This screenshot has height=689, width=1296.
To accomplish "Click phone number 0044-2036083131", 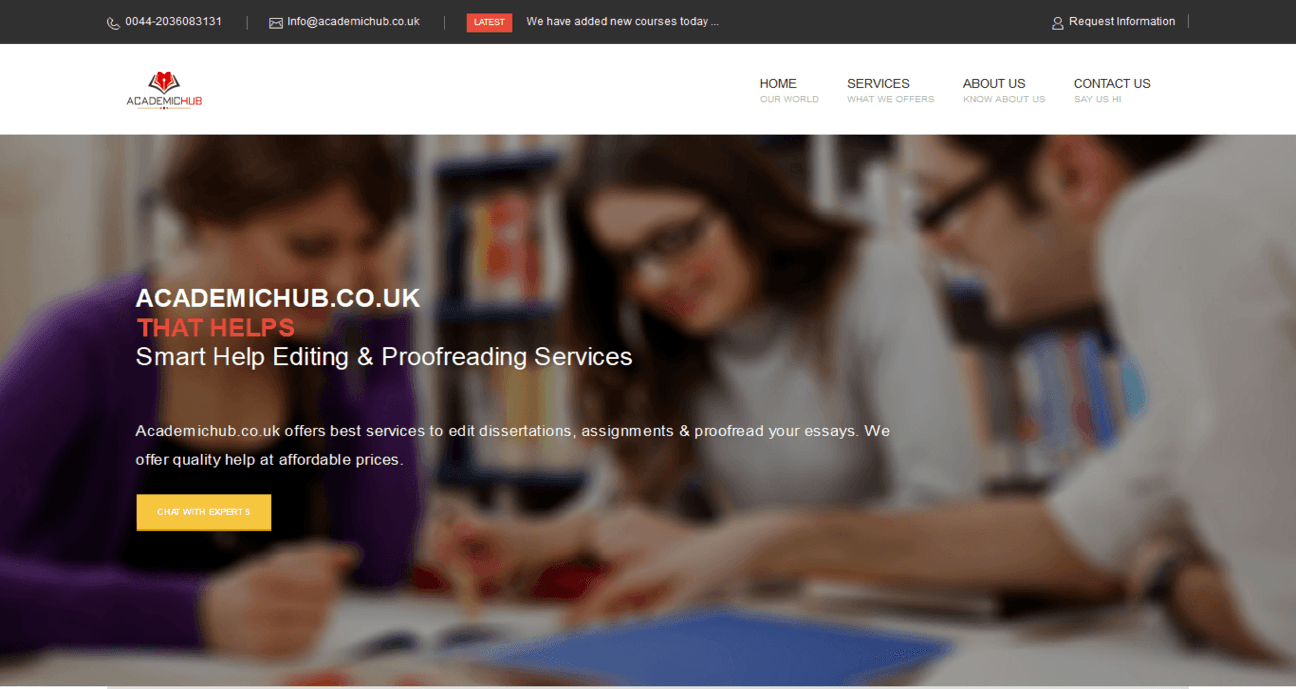I will coord(174,21).
